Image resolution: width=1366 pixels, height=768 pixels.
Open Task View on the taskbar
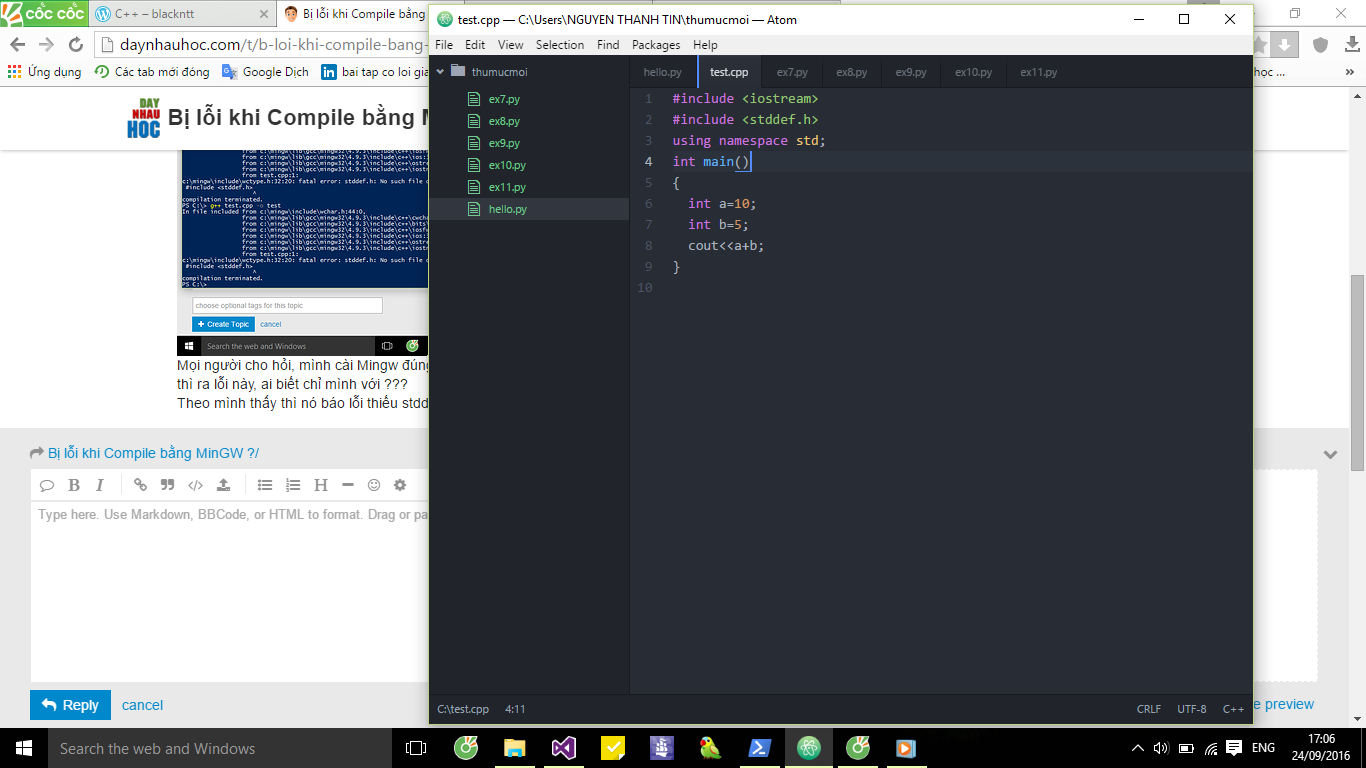(x=416, y=748)
